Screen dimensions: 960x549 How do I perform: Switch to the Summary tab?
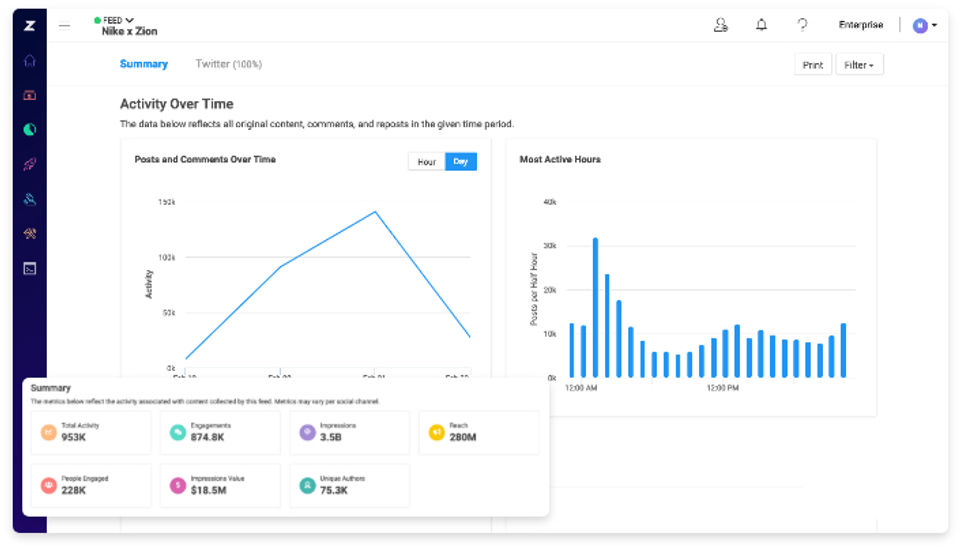click(144, 64)
